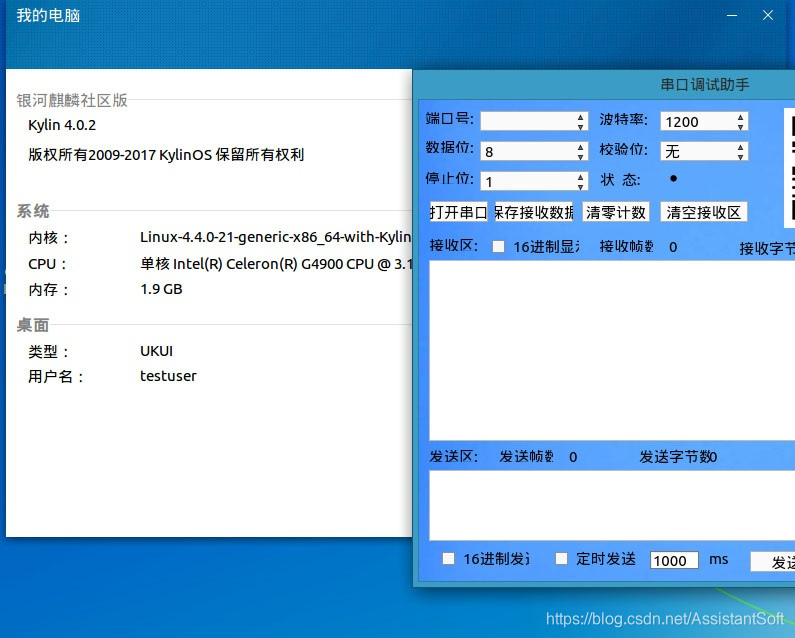Enable 16进制发送 checkbox

pyautogui.click(x=448, y=558)
